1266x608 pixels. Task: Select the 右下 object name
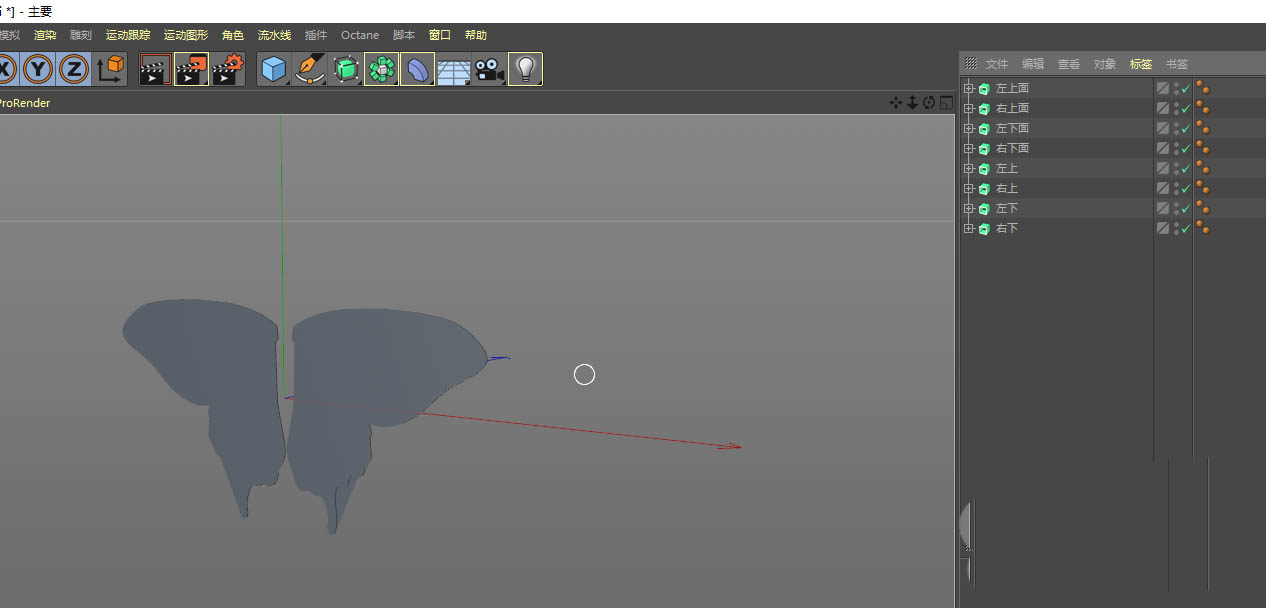[x=1007, y=228]
